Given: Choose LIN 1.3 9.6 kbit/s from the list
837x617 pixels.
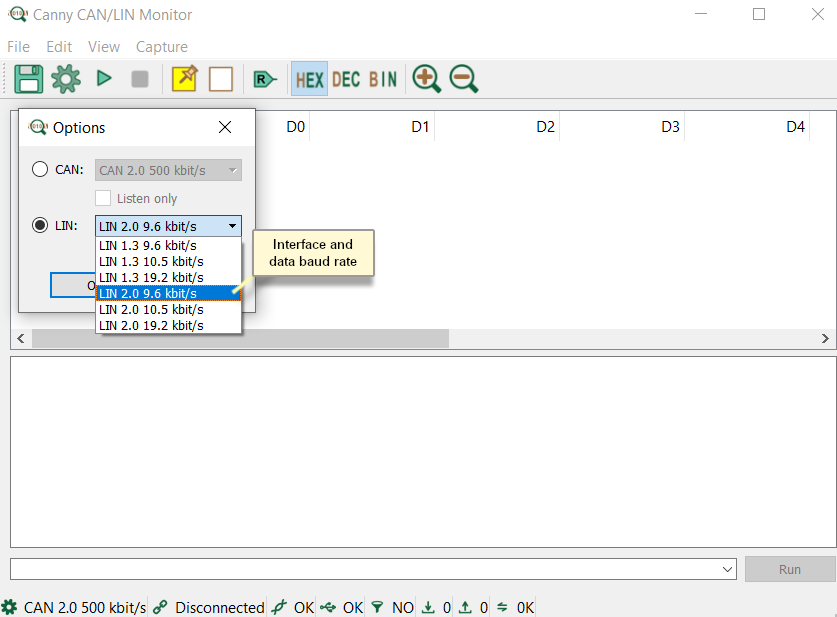Looking at the screenshot, I should pos(168,246).
